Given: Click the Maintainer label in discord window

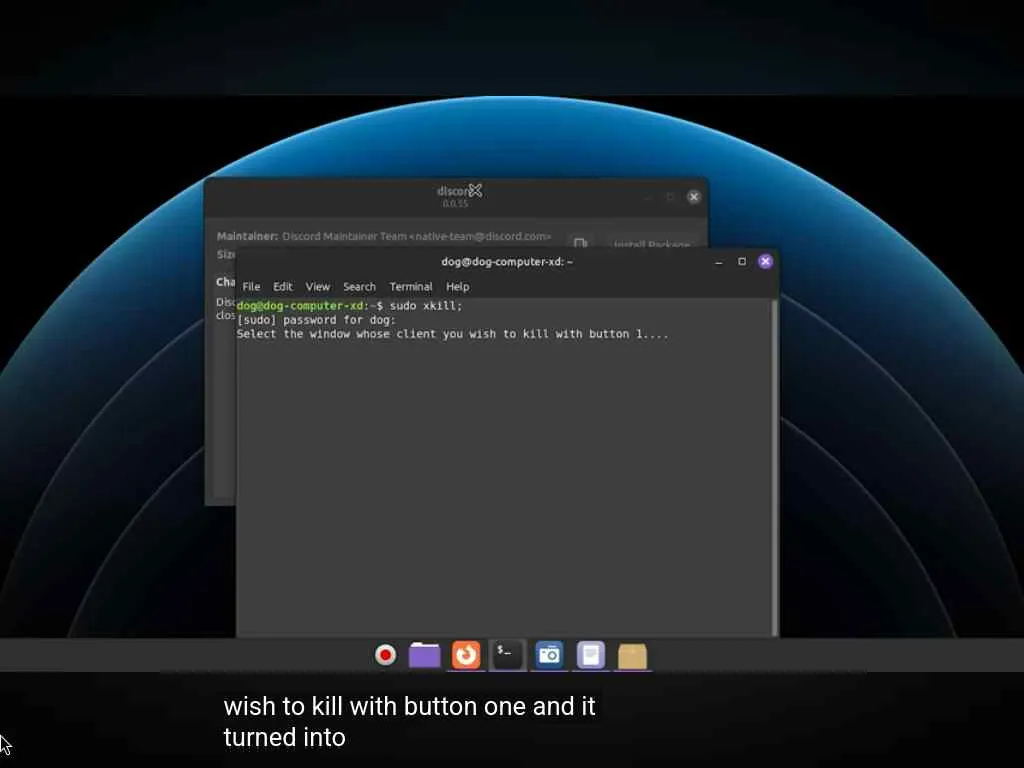Looking at the screenshot, I should pyautogui.click(x=248, y=236).
